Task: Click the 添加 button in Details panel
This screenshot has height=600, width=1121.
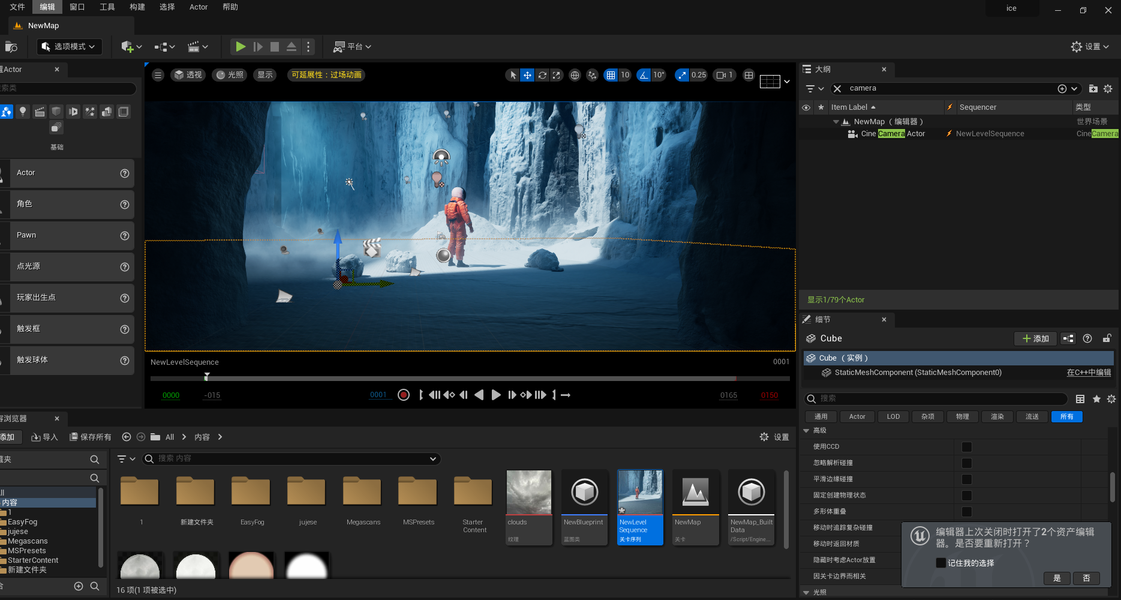Action: (x=1035, y=339)
